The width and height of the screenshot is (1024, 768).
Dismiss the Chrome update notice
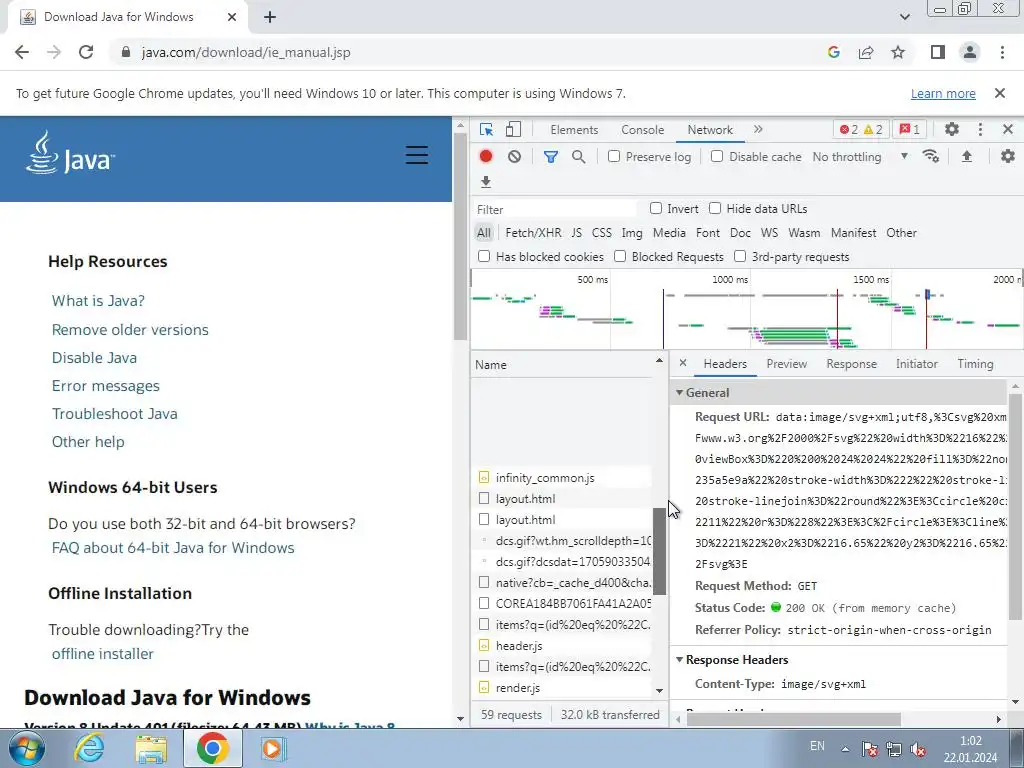coord(1000,93)
